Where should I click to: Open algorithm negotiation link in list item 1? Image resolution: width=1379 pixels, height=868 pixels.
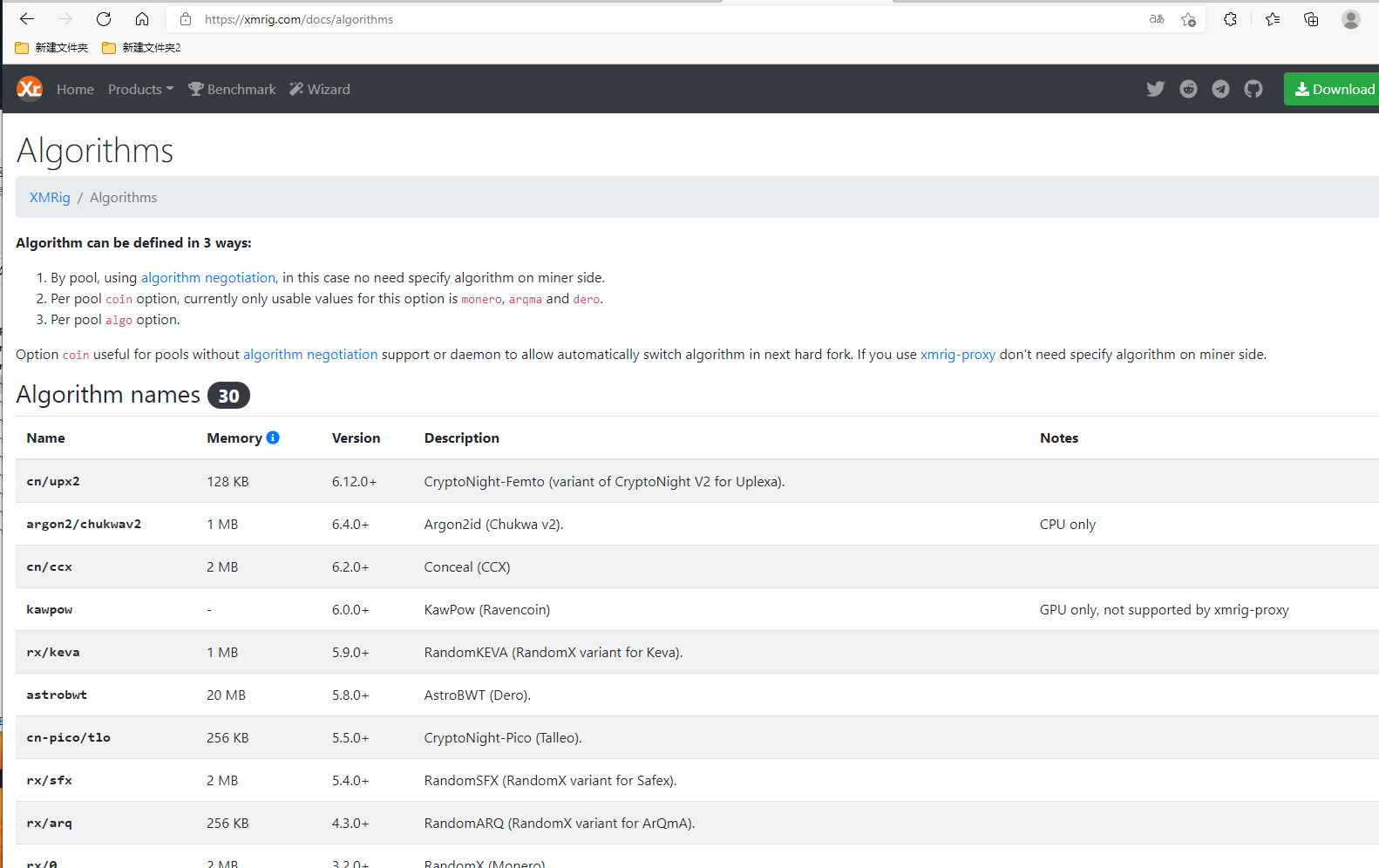point(208,278)
